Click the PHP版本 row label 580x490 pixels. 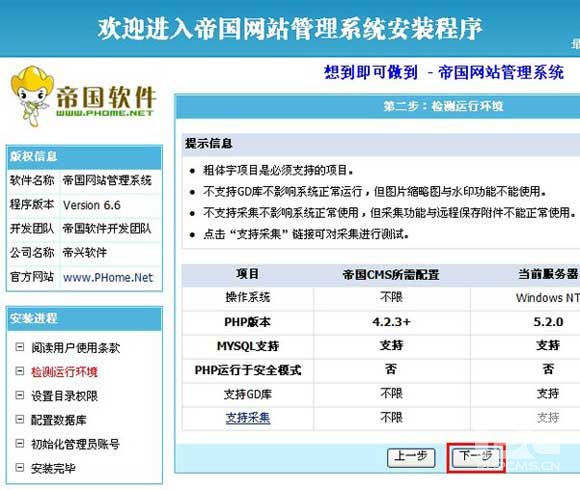tap(247, 322)
